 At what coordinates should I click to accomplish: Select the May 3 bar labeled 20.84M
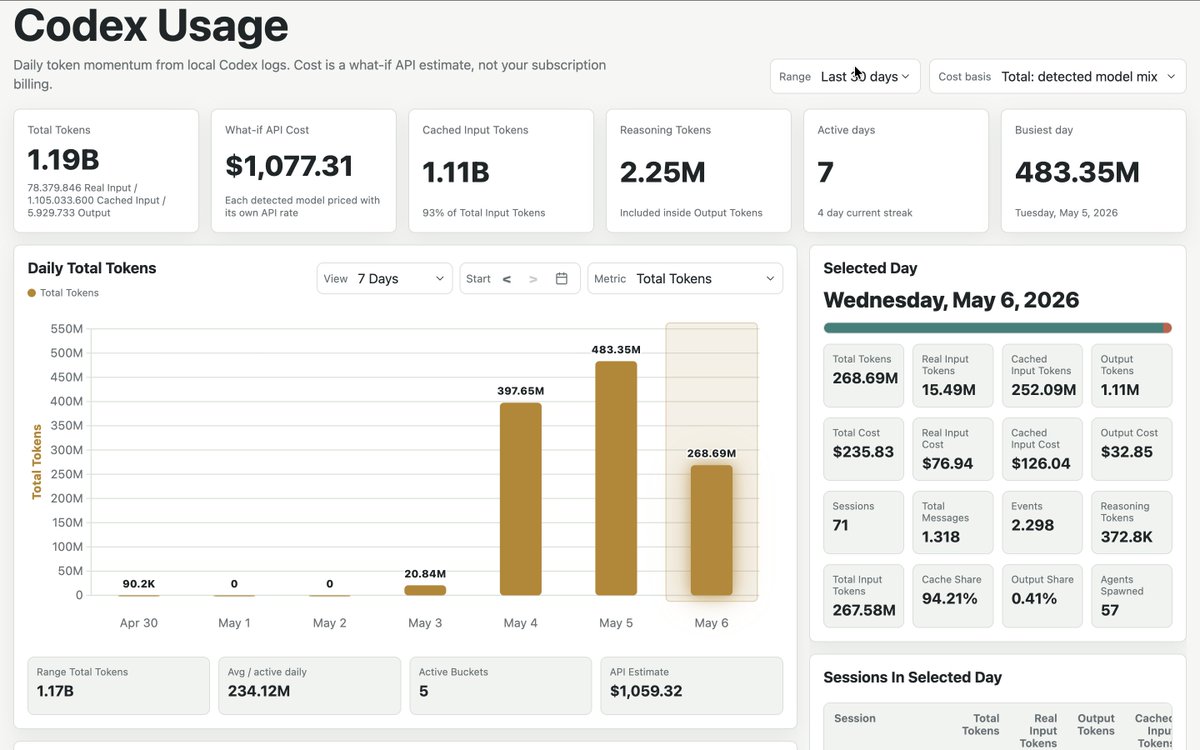(x=425, y=590)
